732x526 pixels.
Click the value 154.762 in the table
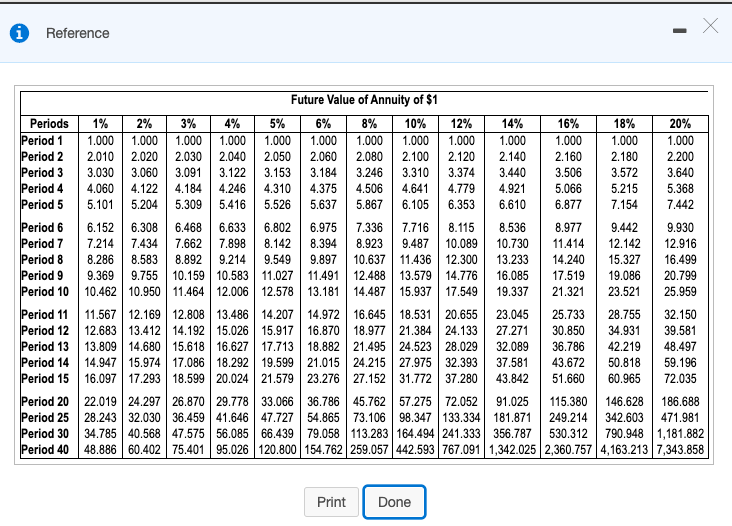pyautogui.click(x=324, y=449)
